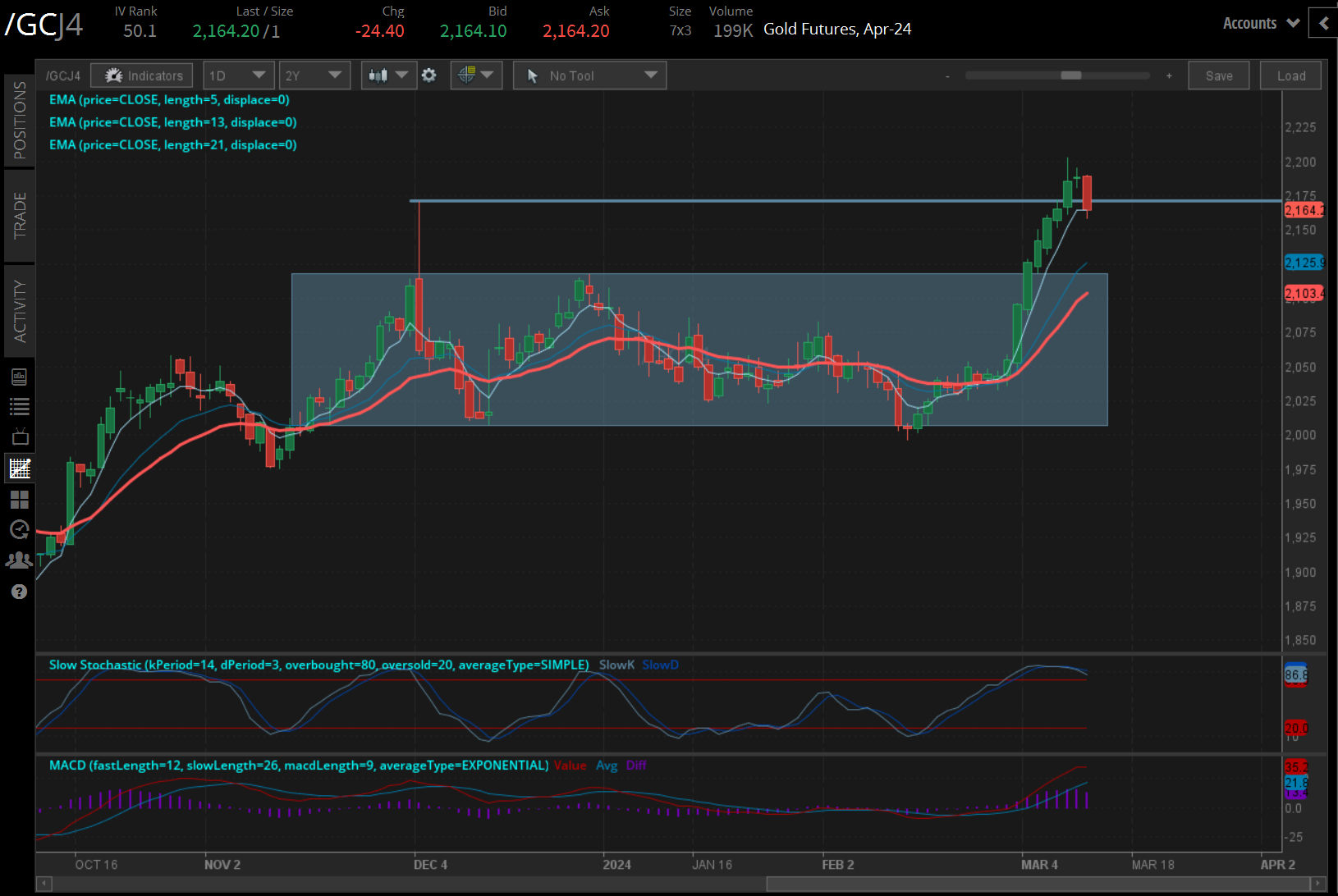Open the 2Y time range dropdown
This screenshot has height=896, width=1338.
pyautogui.click(x=314, y=75)
